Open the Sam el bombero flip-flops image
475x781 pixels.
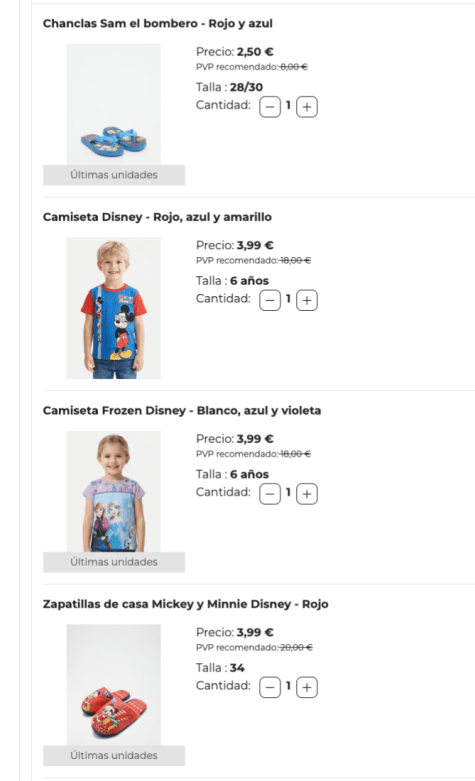point(114,105)
